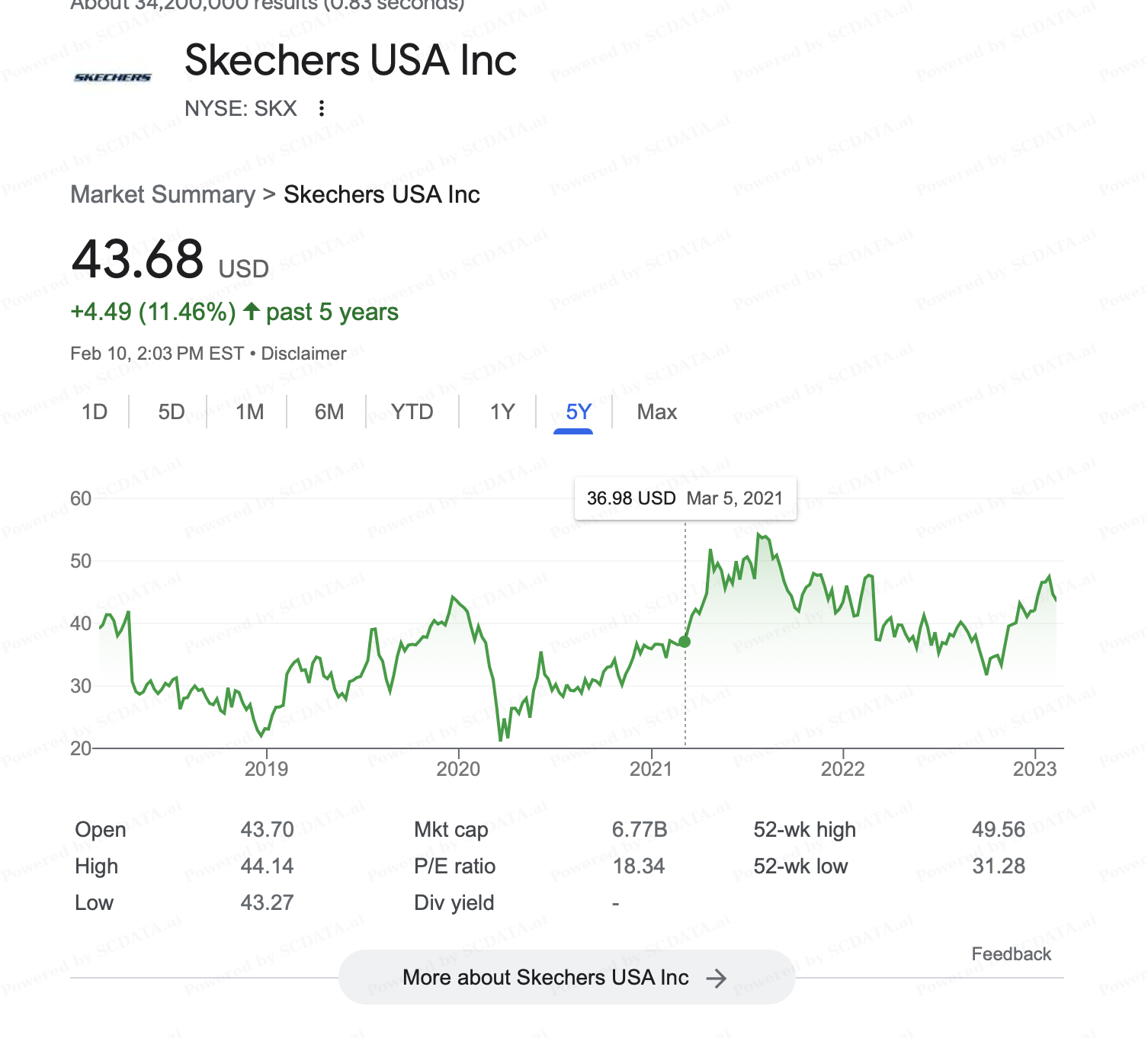Click the Skechers USA Inc heading title
Screen dimensions: 1148x1038
point(351,60)
